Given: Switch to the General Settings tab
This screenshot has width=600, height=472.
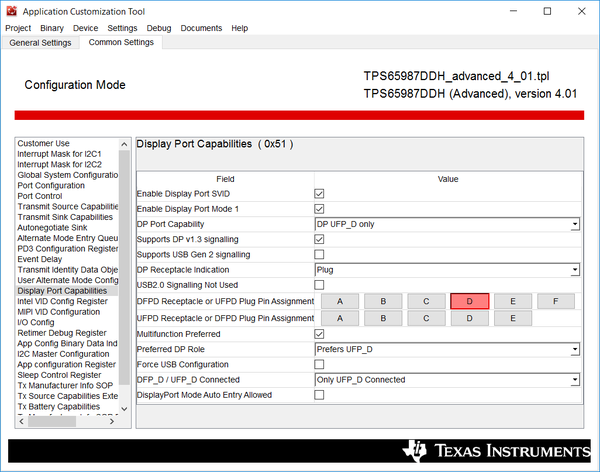Looking at the screenshot, I should point(40,42).
